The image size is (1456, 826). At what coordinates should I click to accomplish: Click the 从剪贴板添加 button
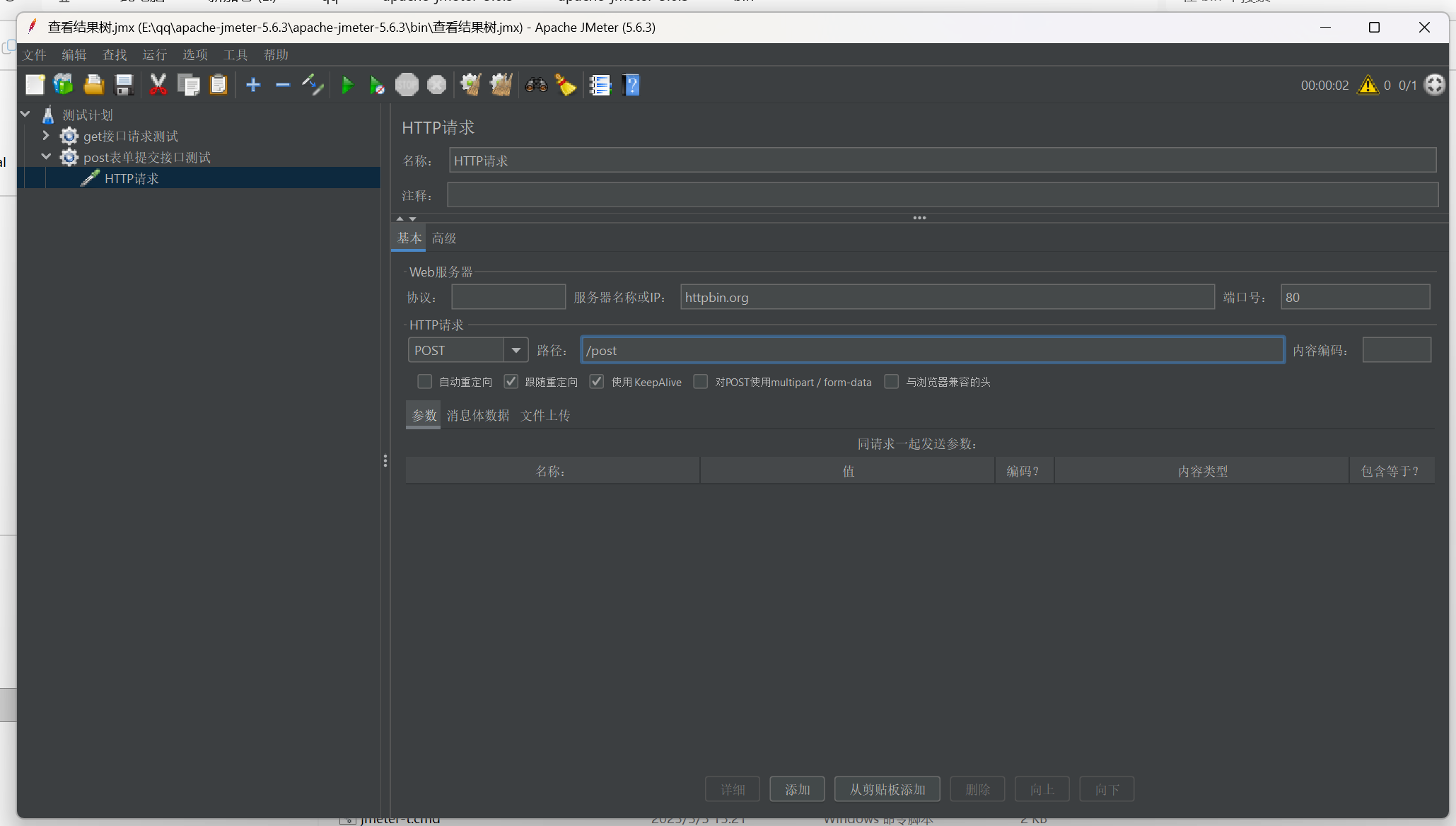coord(887,789)
